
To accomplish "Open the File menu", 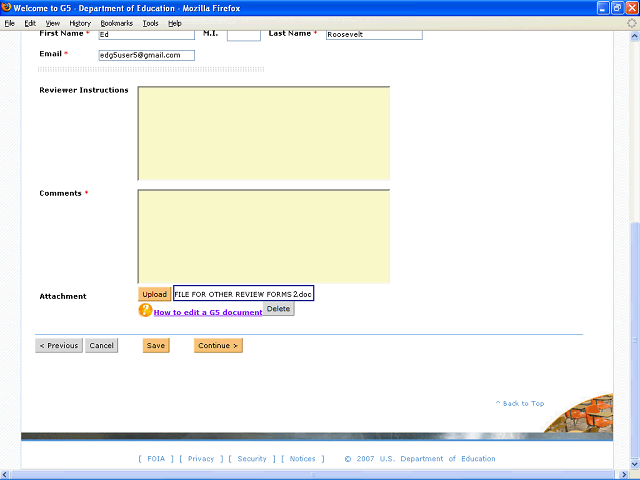I will click(x=9, y=23).
